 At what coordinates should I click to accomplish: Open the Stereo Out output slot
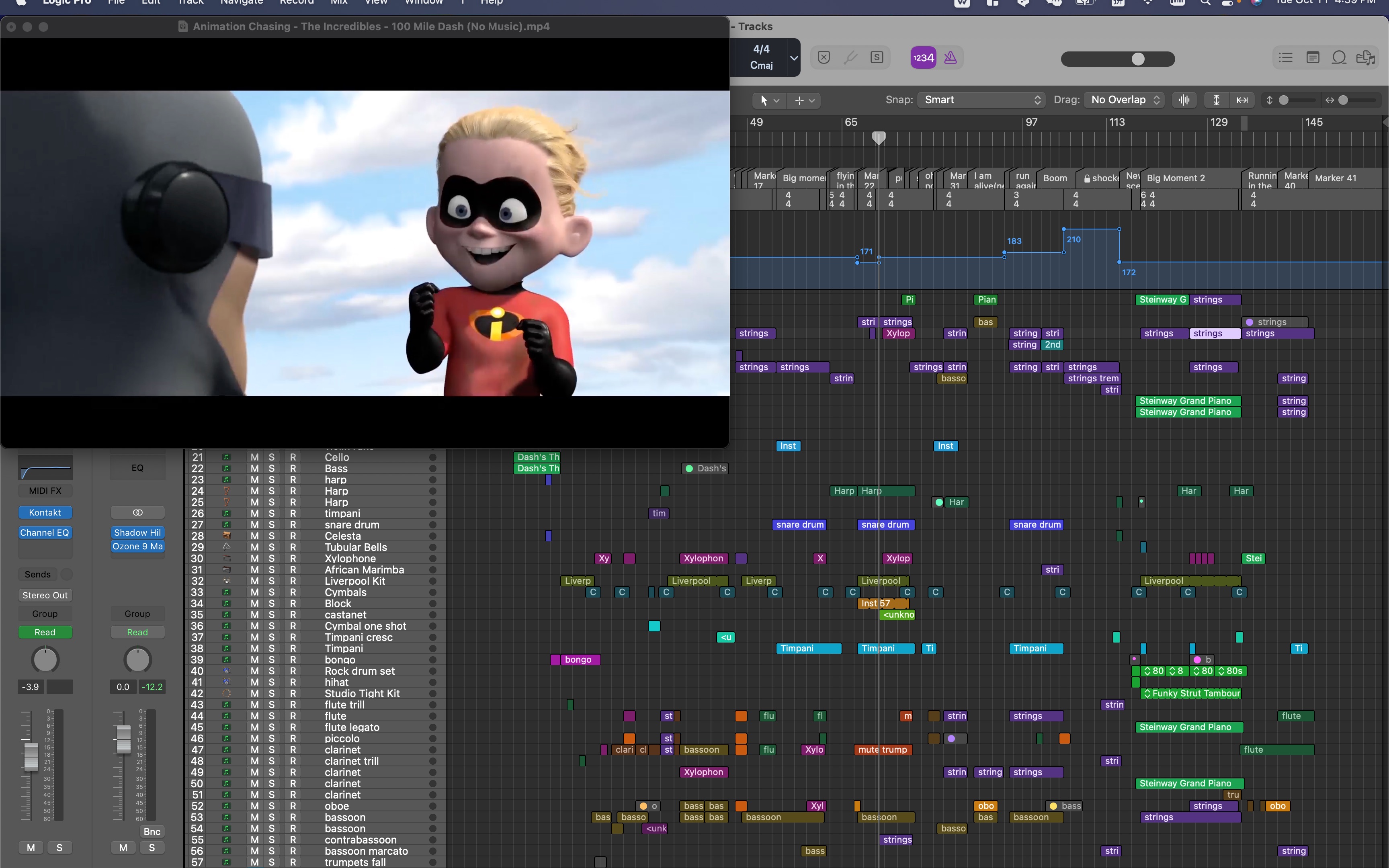tap(45, 595)
